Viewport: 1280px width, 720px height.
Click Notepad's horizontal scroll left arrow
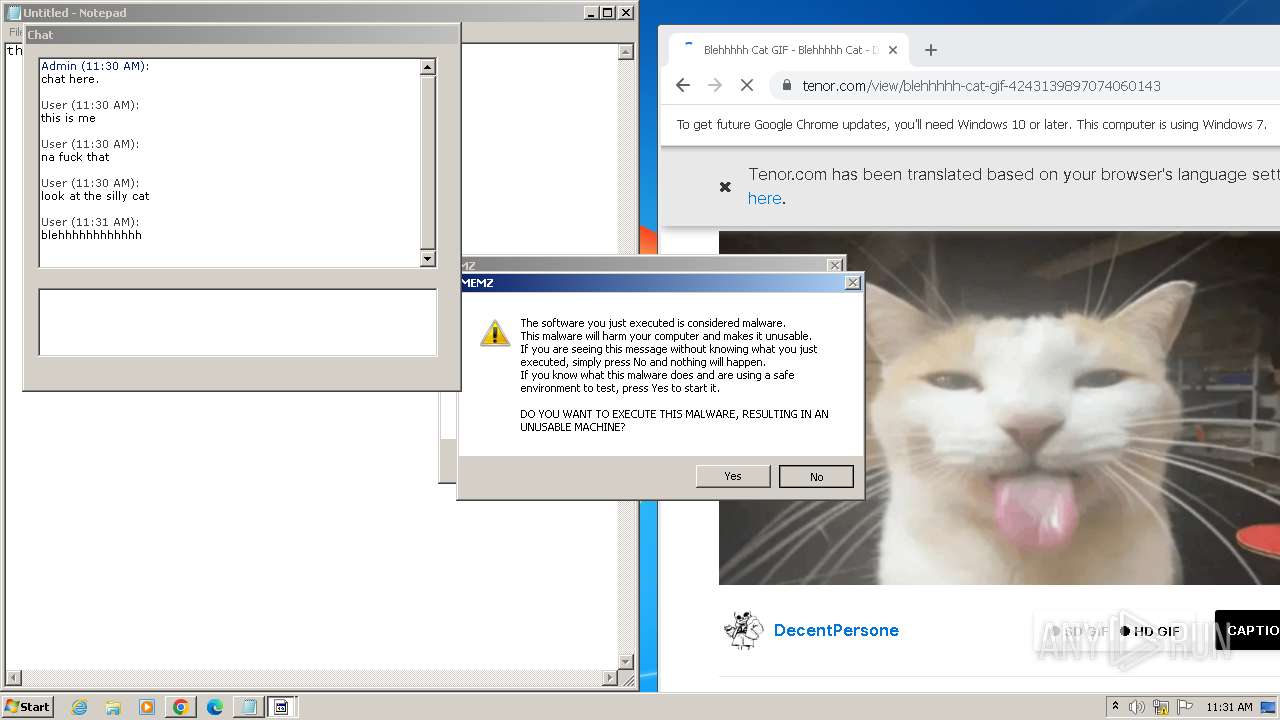click(13, 678)
